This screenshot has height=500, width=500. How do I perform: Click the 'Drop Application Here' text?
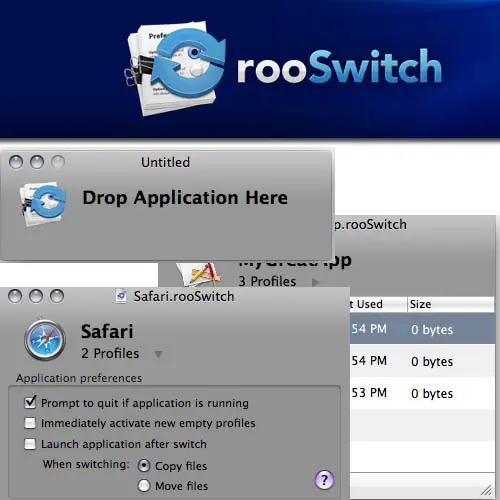[185, 198]
